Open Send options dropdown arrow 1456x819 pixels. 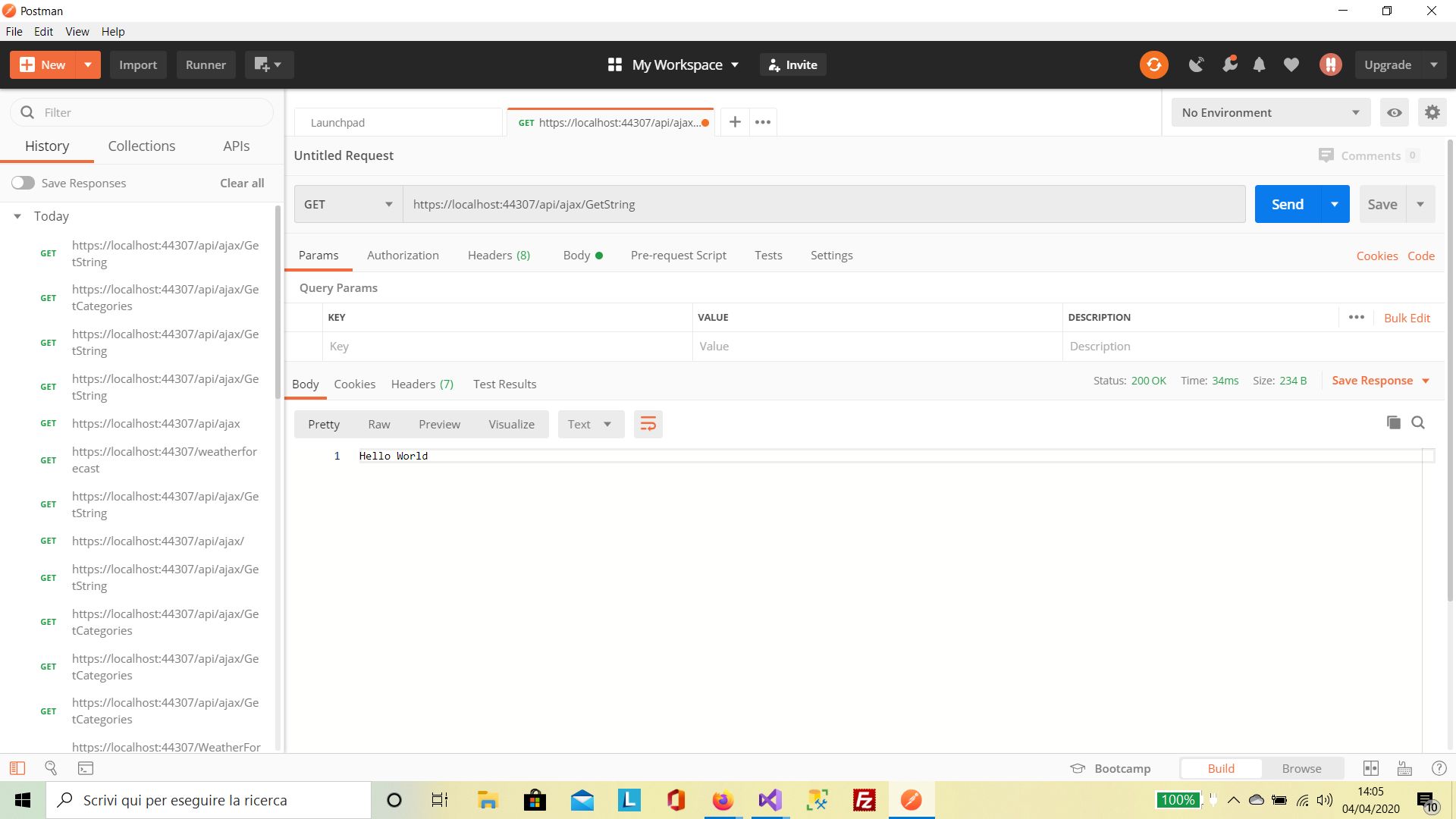coord(1335,204)
